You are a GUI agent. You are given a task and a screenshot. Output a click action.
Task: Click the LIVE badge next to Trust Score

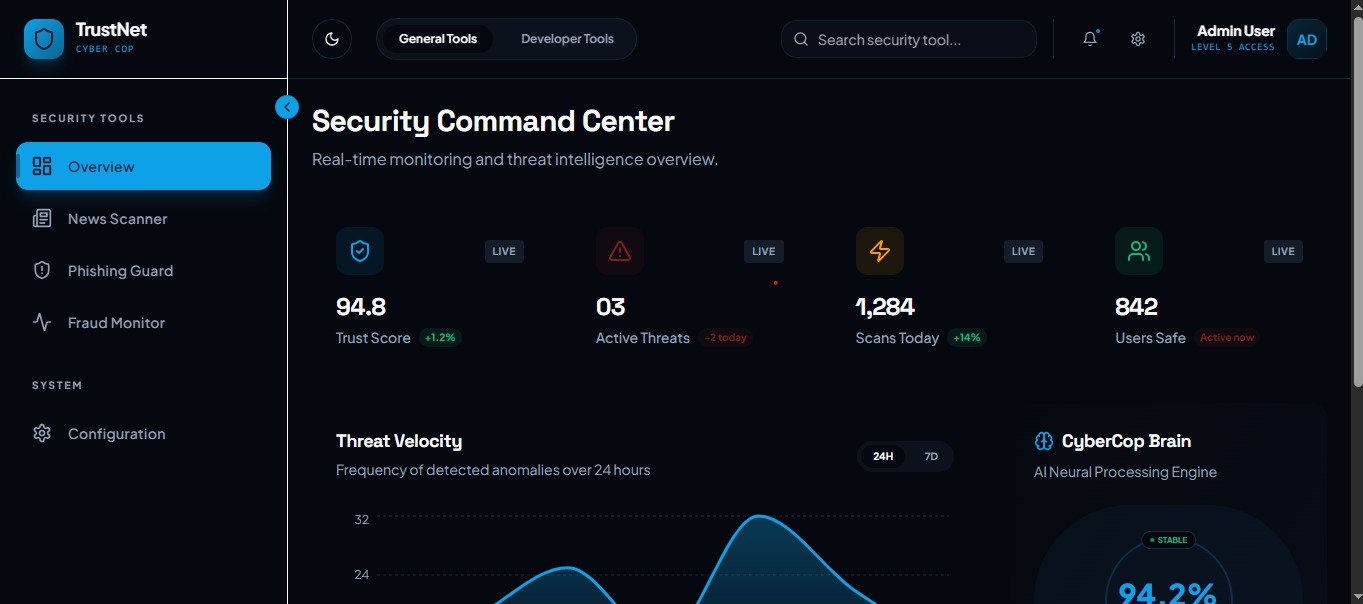(x=503, y=251)
